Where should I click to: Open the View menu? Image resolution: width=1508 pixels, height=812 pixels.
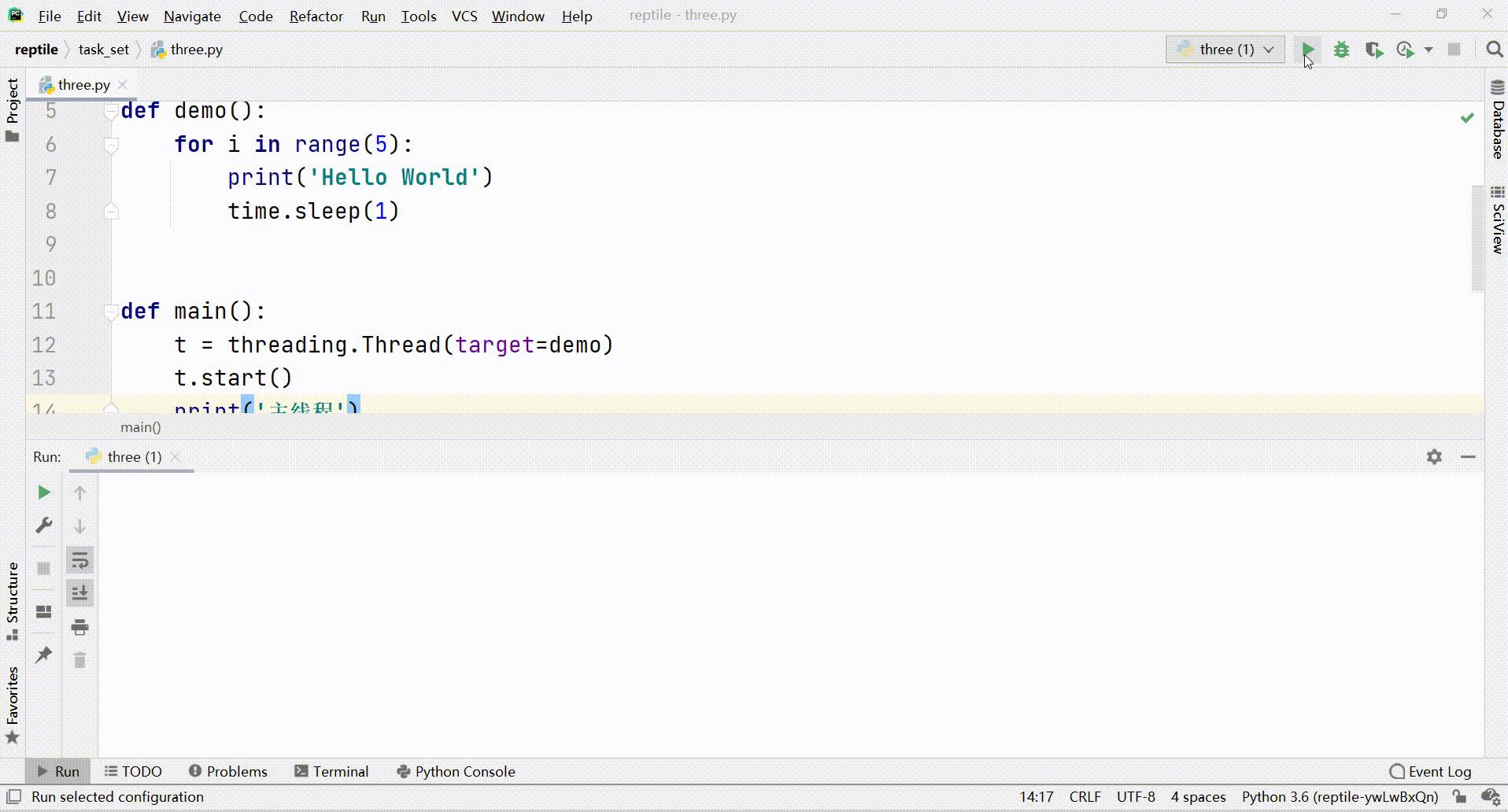(x=132, y=16)
